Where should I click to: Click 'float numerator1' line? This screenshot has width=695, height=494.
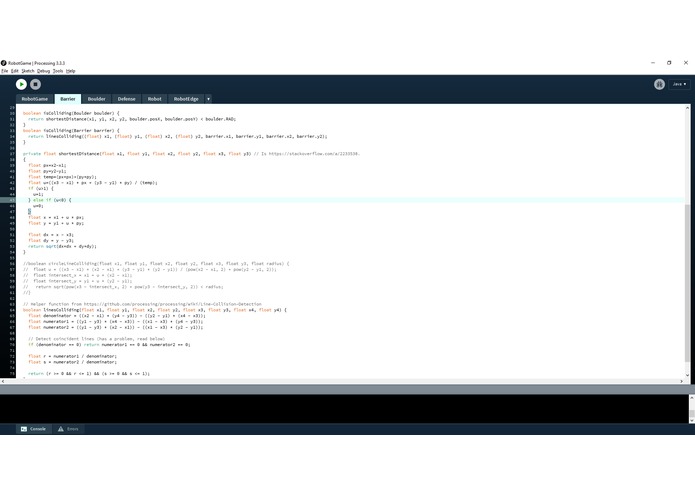tap(116, 321)
